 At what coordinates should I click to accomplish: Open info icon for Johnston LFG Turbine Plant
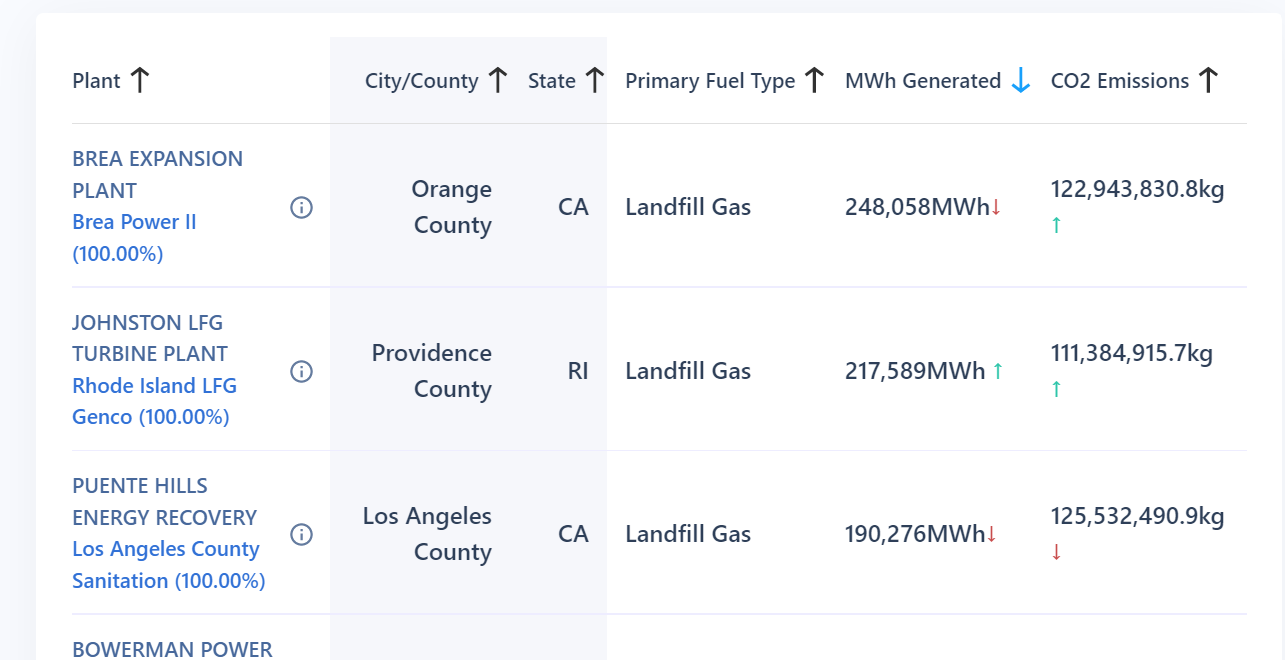301,371
